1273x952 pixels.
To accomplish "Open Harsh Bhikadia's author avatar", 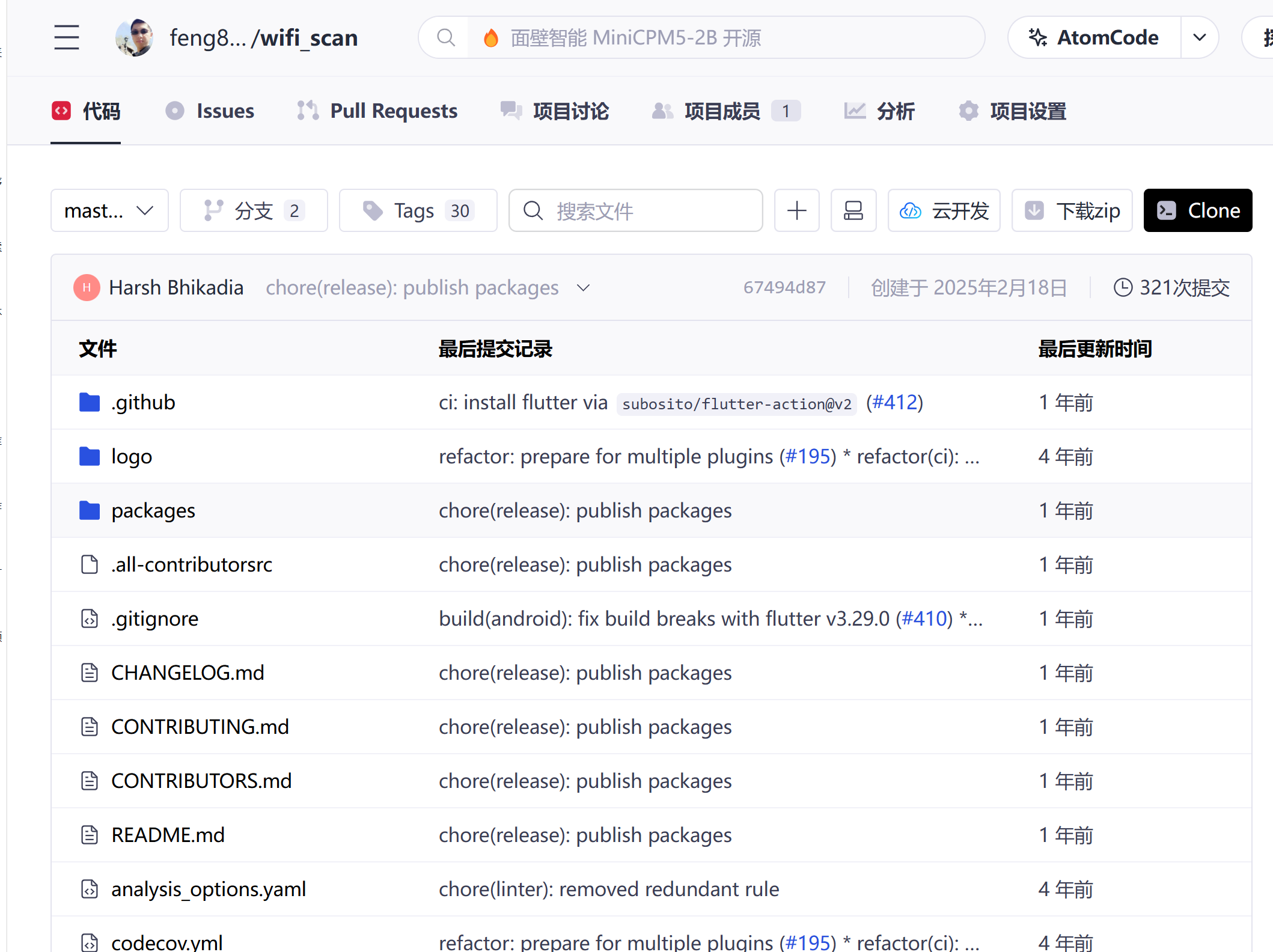I will (87, 287).
